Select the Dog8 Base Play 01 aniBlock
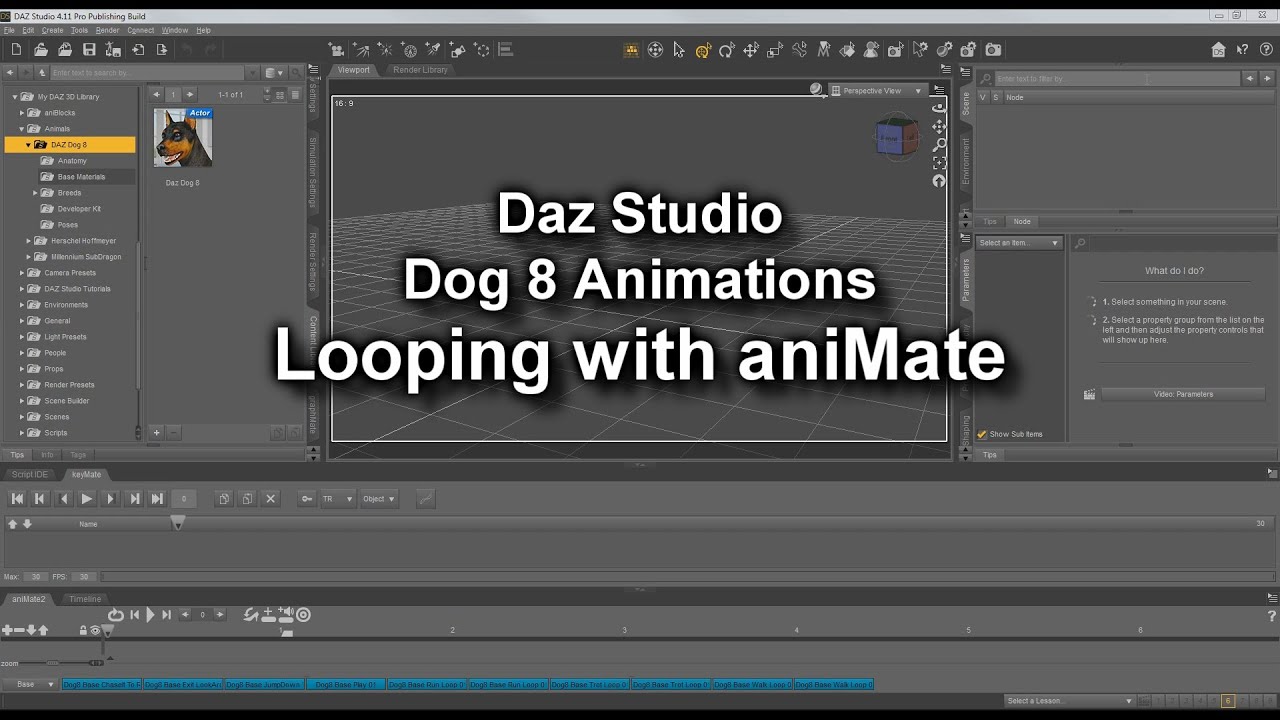1280x720 pixels. coord(346,685)
